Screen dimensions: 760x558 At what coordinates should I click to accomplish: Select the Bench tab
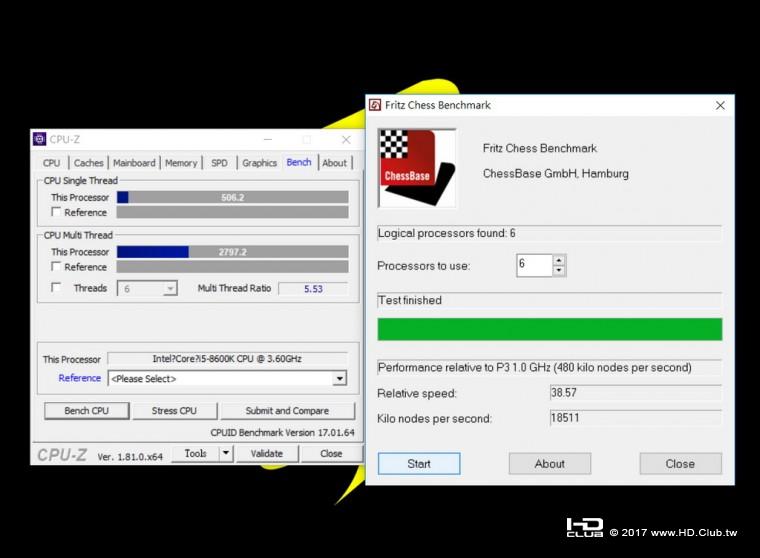[299, 162]
